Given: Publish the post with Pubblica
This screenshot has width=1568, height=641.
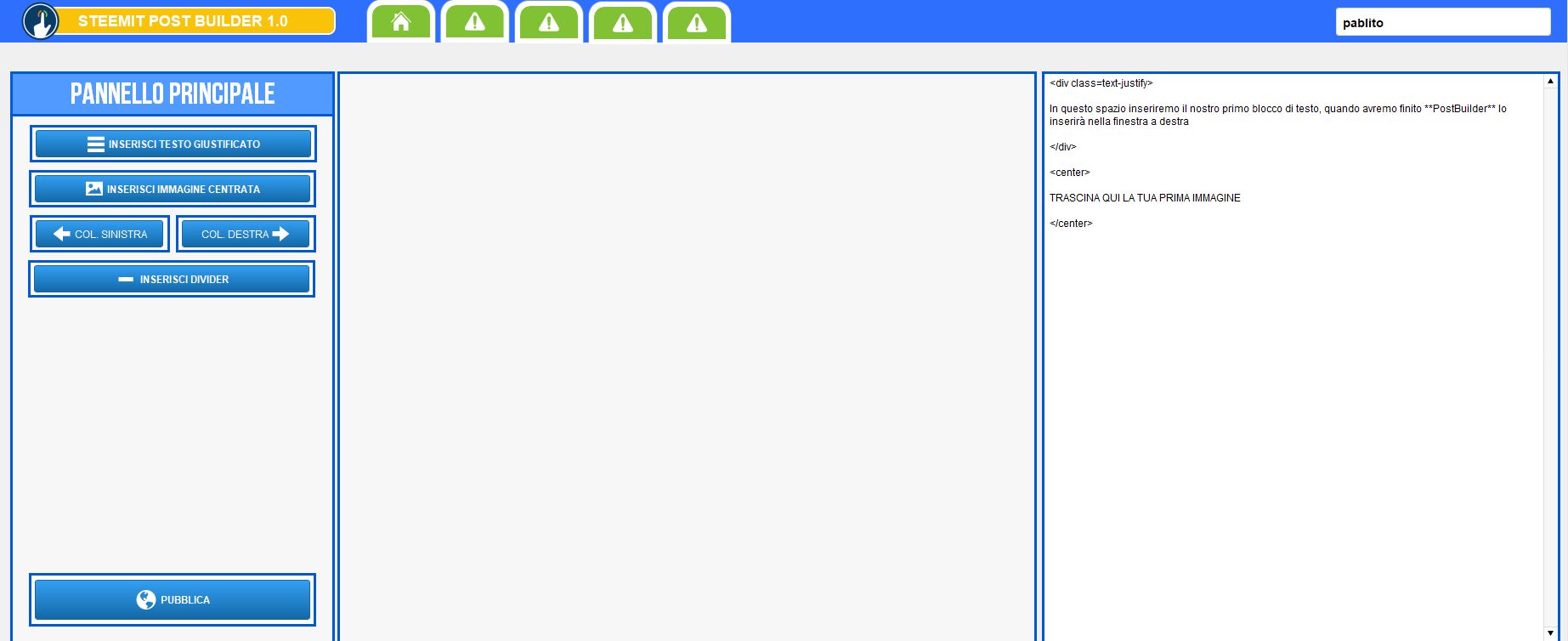Looking at the screenshot, I should coord(173,599).
